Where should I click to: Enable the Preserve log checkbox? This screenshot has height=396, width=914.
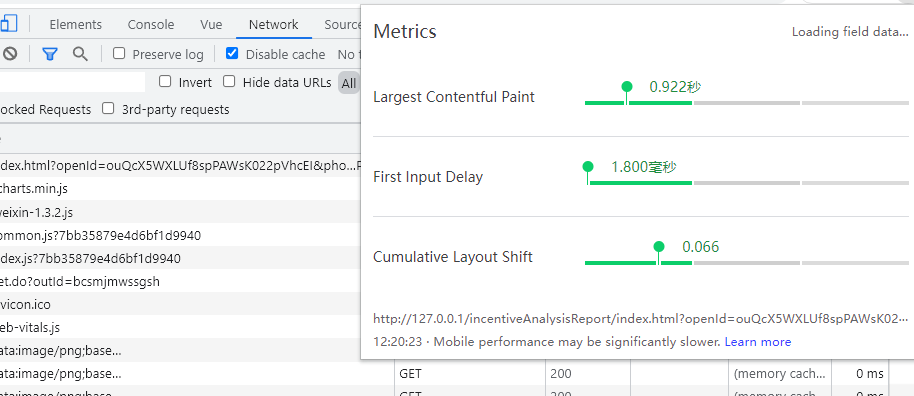point(119,54)
